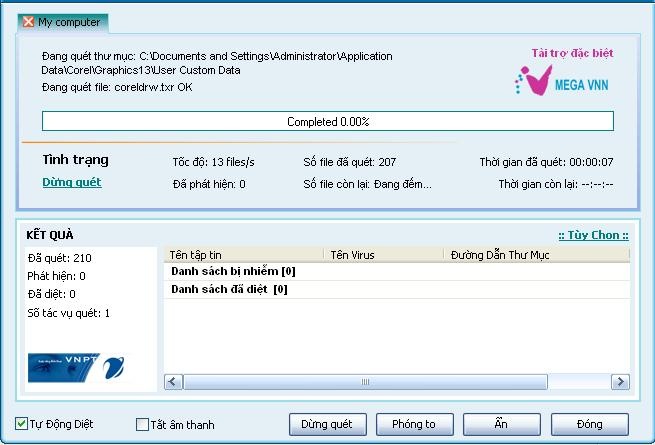Click the Đã phát hiện: 0 status text
The height and width of the screenshot is (445, 655).
209,184
